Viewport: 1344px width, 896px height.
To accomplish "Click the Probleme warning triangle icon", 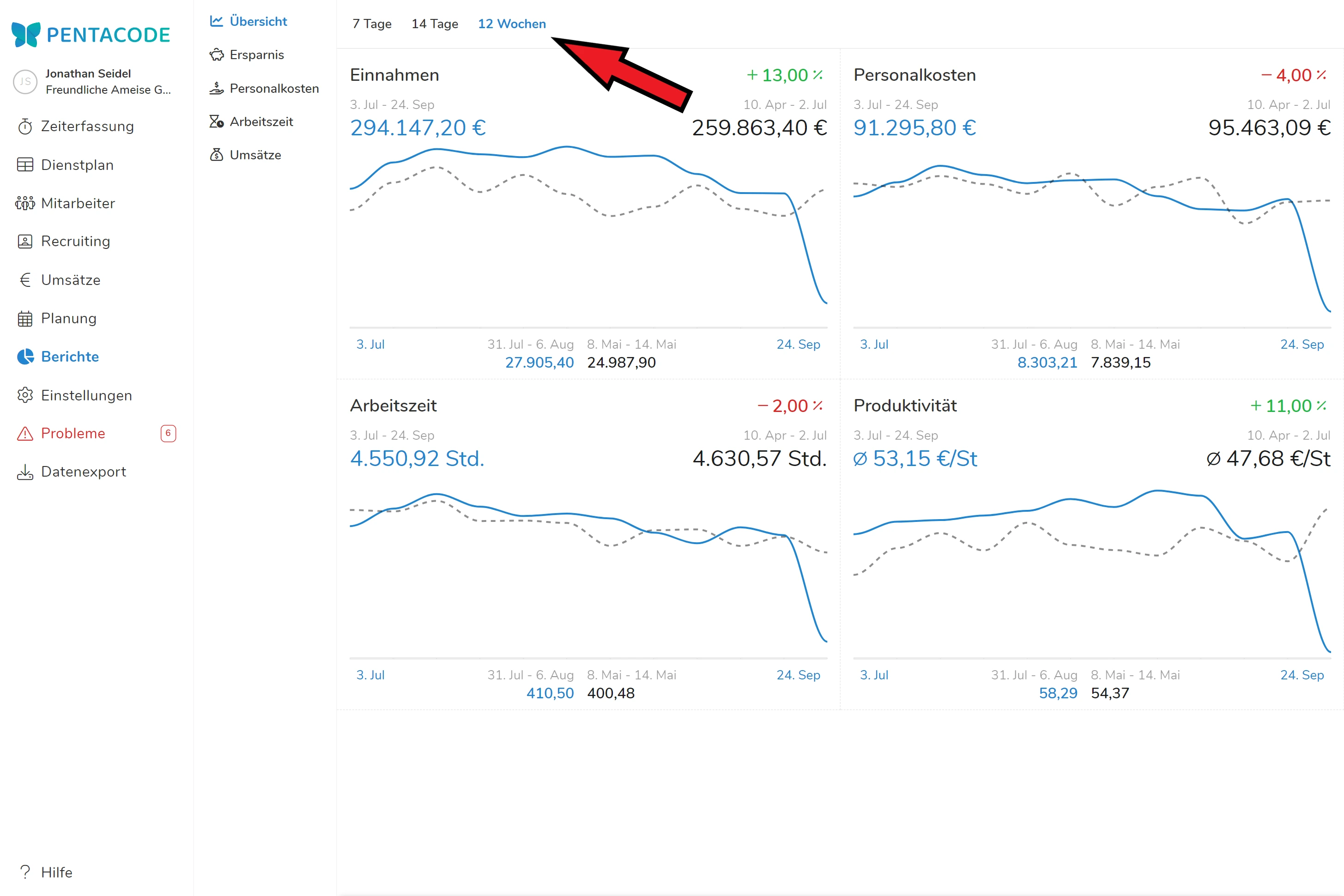I will click(25, 433).
